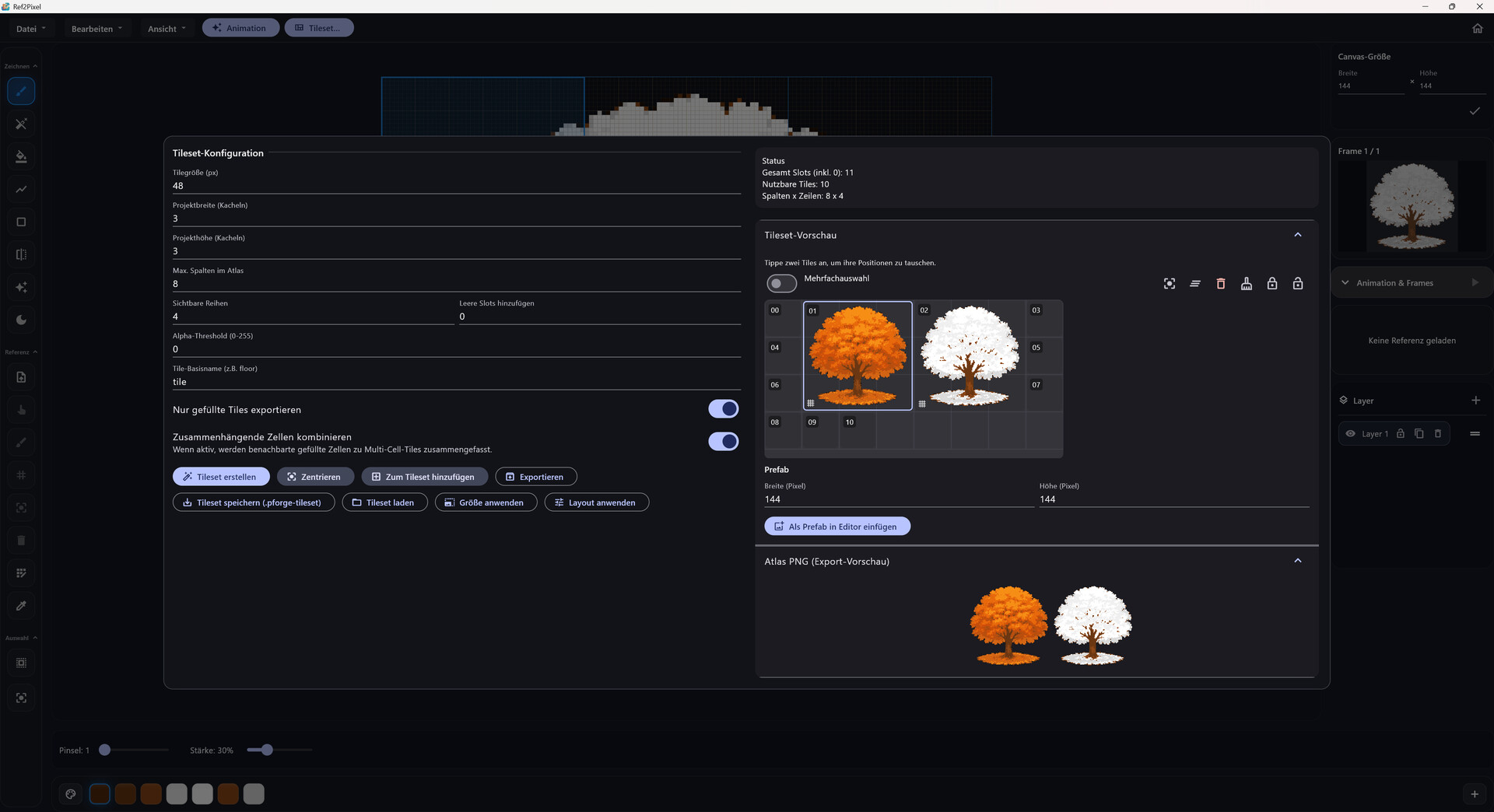Select the Magic Wand tool
Viewport: 1494px width, 812px height.
click(x=21, y=124)
